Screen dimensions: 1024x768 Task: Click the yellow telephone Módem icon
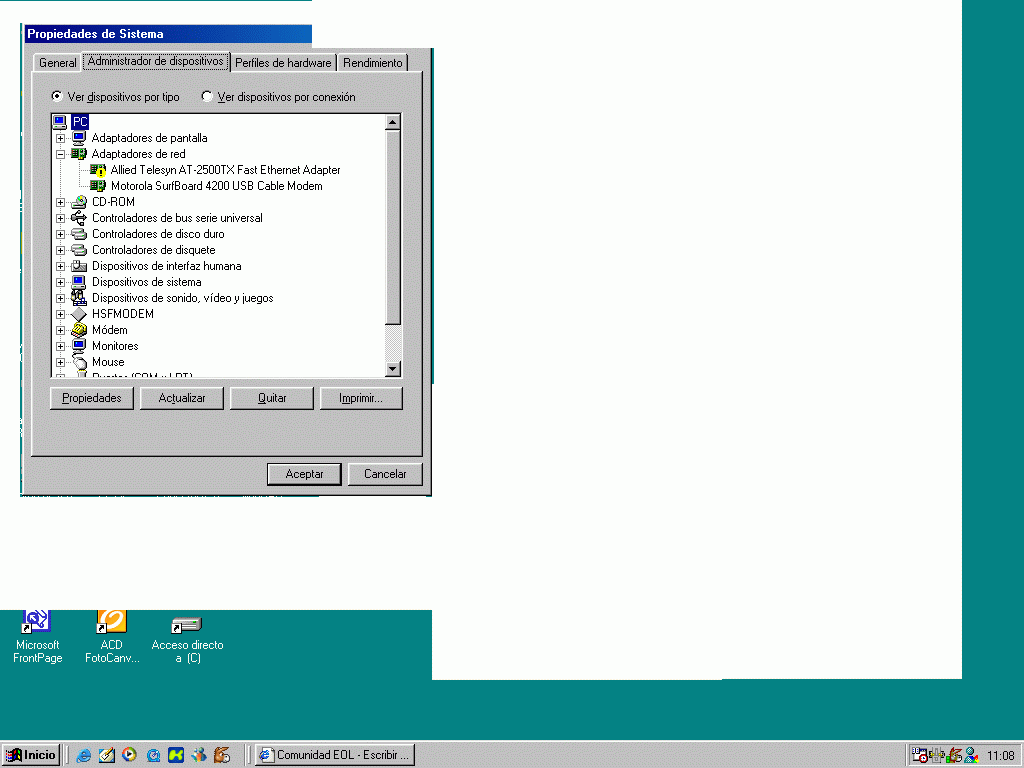click(x=79, y=330)
